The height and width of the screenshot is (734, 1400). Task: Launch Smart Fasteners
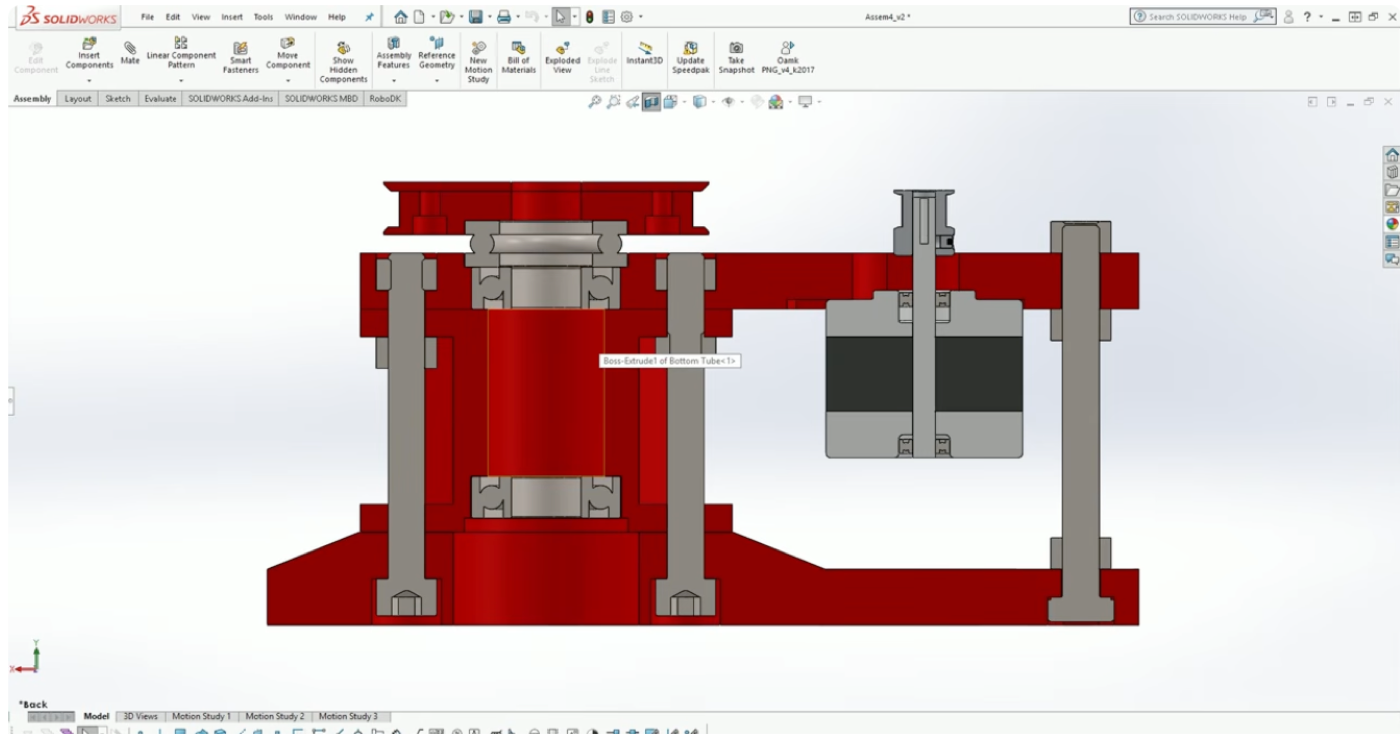pyautogui.click(x=240, y=58)
